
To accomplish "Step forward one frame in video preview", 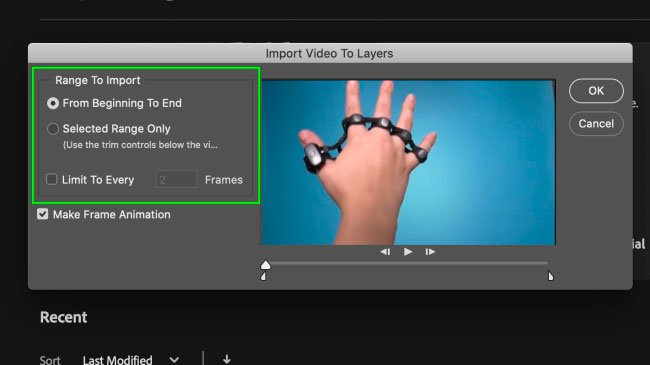I will [x=430, y=252].
